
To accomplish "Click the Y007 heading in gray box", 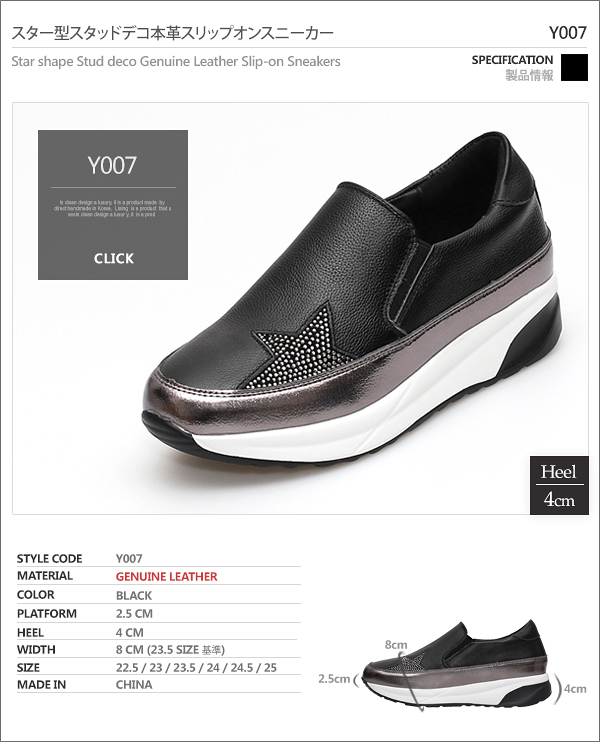I will pos(112,165).
